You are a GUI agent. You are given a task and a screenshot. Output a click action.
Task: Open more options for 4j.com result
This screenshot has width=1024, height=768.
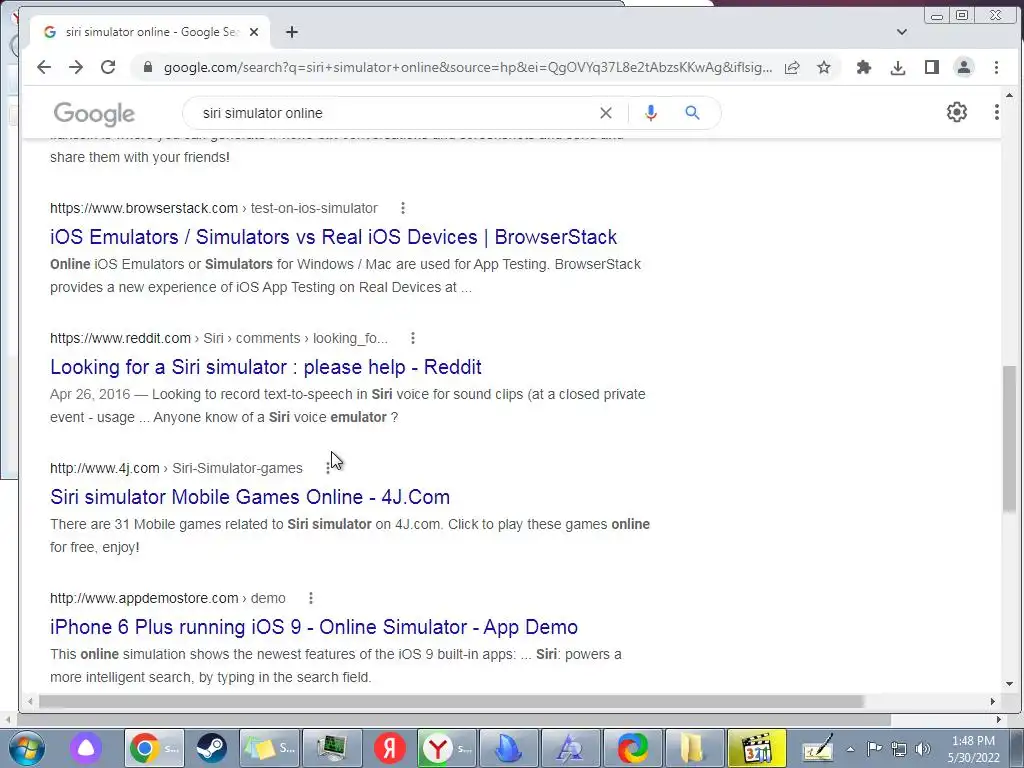pos(327,468)
